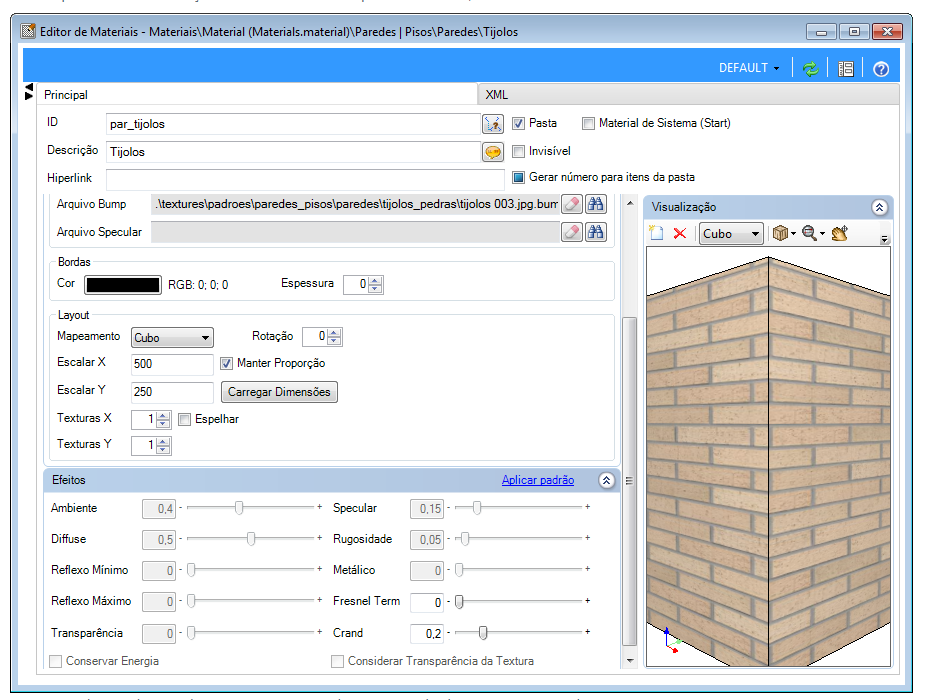Open the 3D box icon dropdown arrow

[x=793, y=234]
